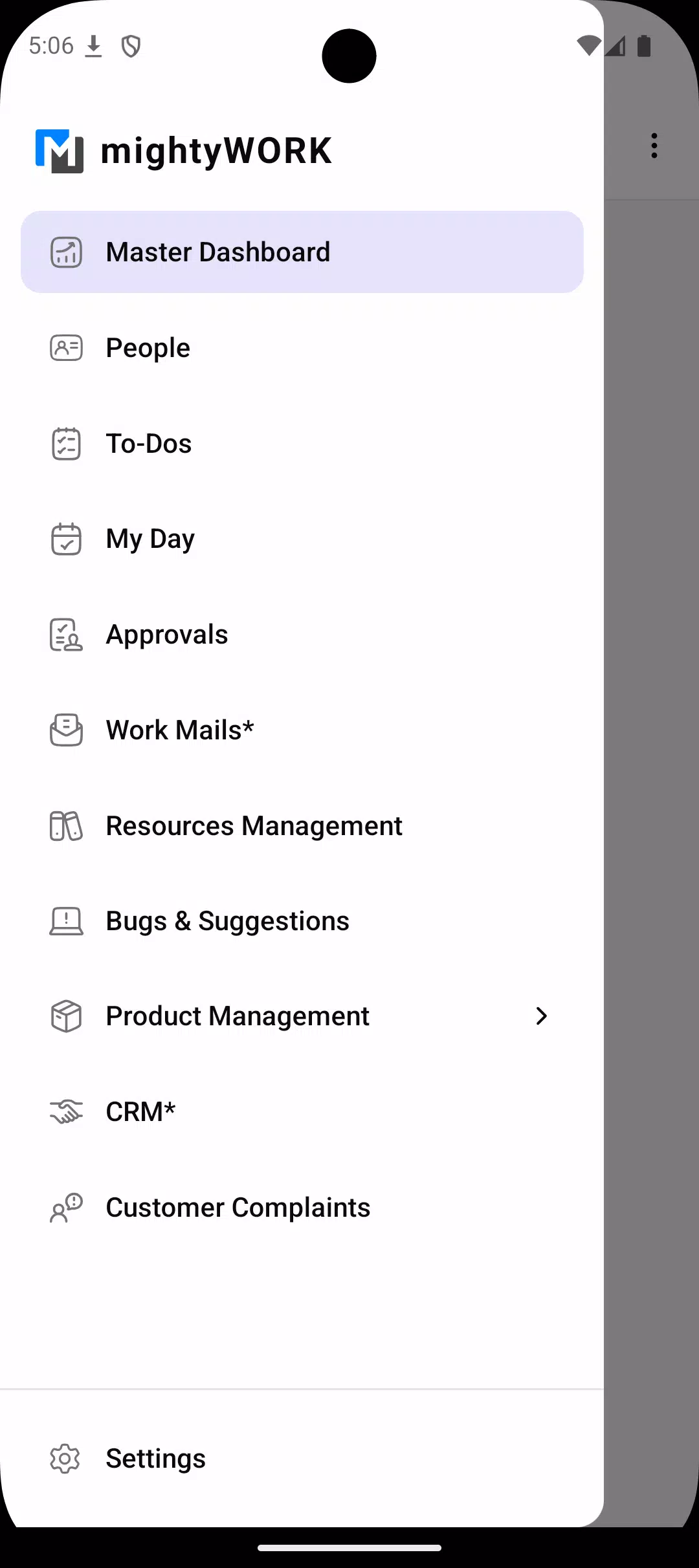Open the three-dot overflow menu
The width and height of the screenshot is (699, 1568).
coord(654,146)
